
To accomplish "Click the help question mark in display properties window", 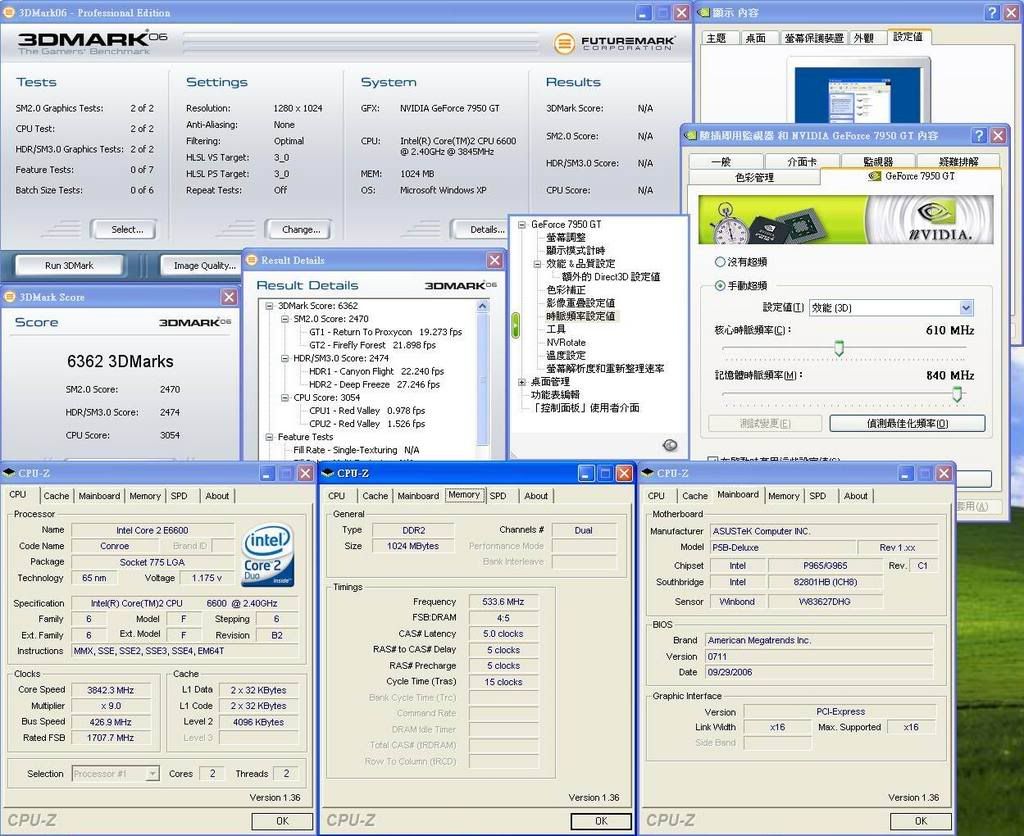I will (x=991, y=12).
